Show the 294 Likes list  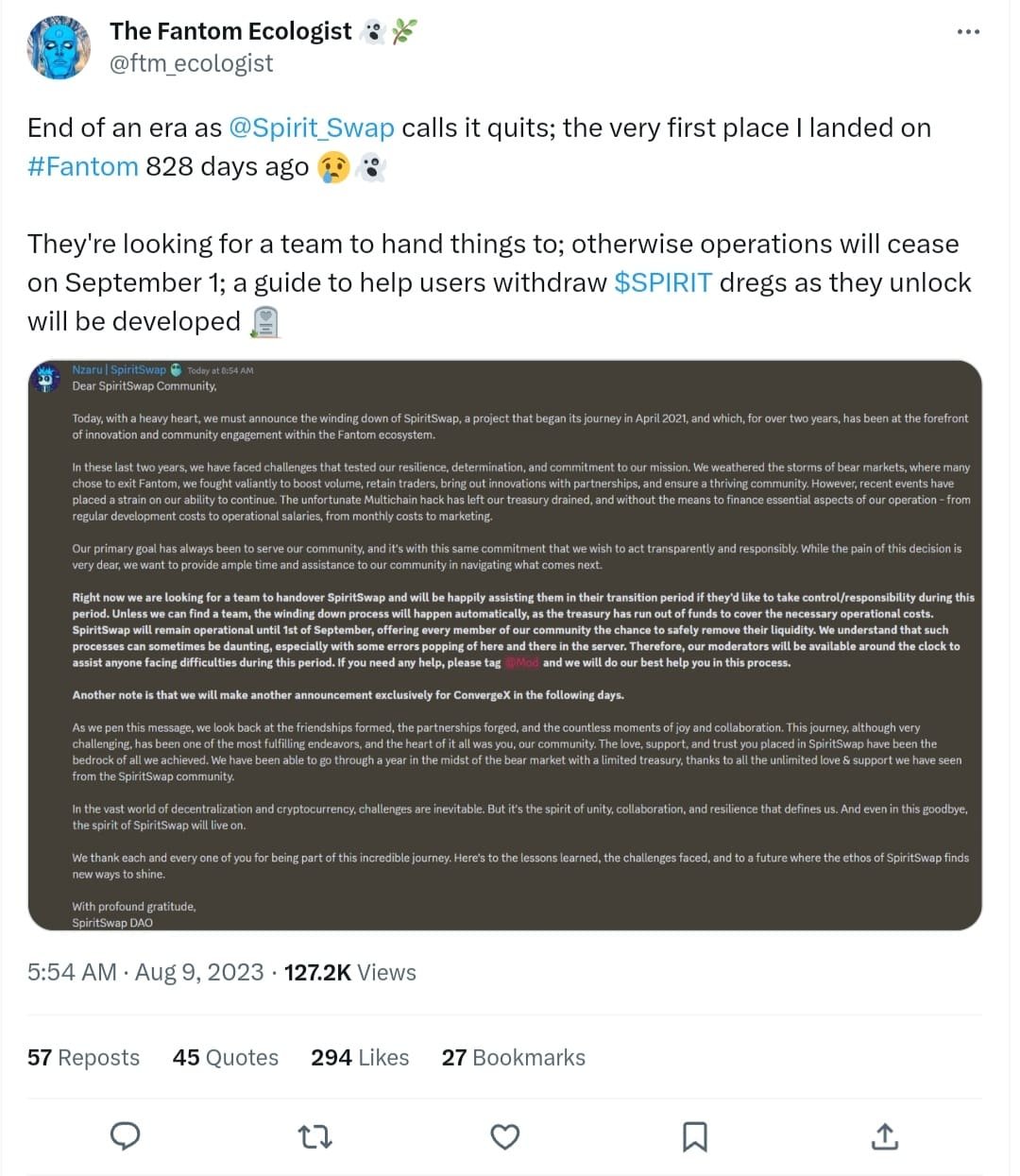click(360, 1057)
